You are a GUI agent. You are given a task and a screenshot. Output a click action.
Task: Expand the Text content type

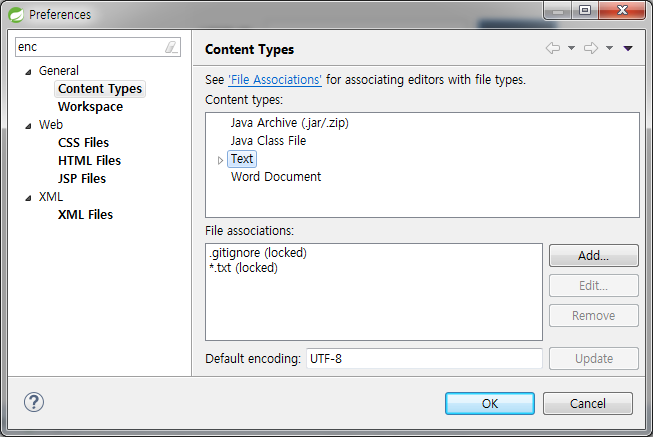220,160
